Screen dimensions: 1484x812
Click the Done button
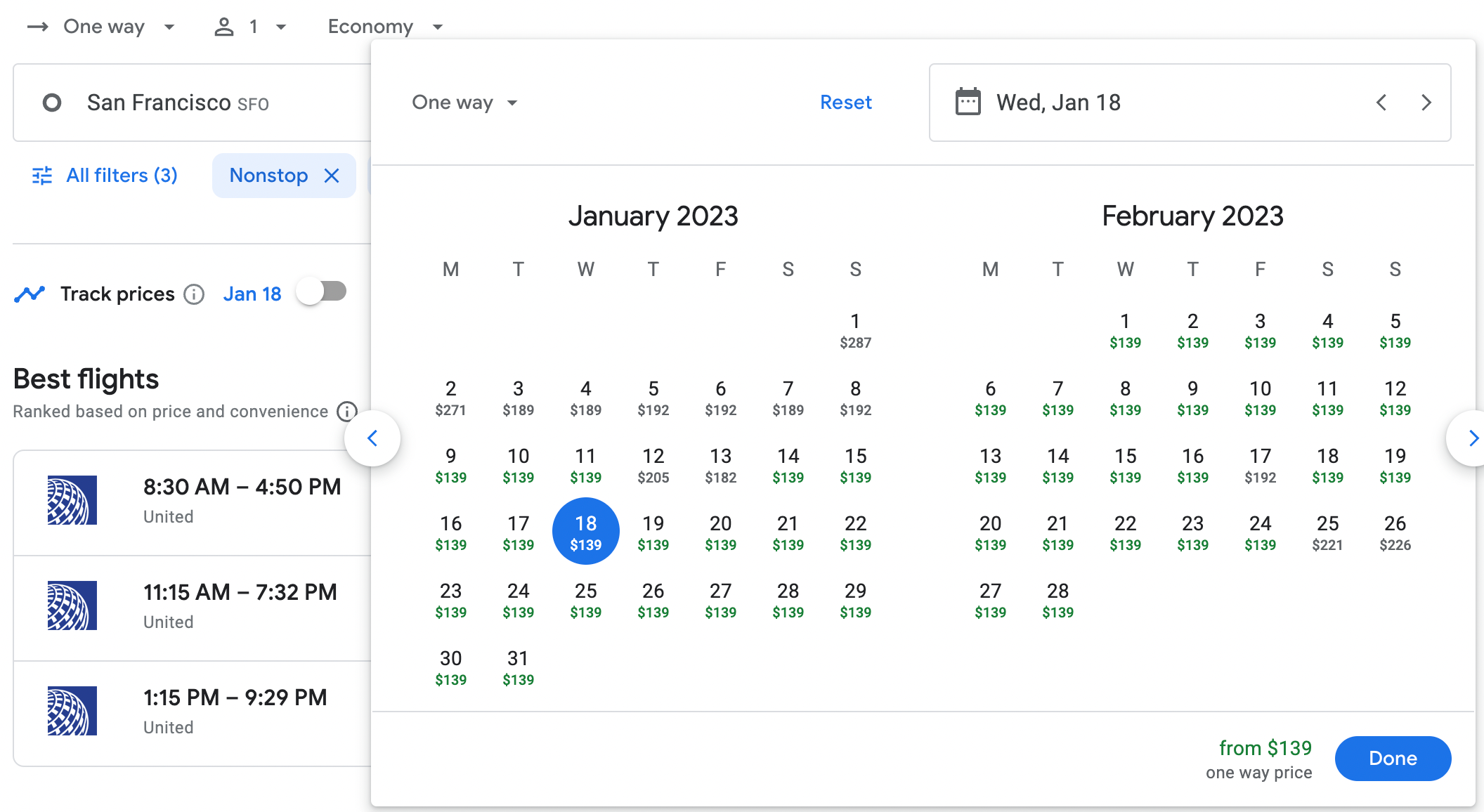pos(1393,759)
